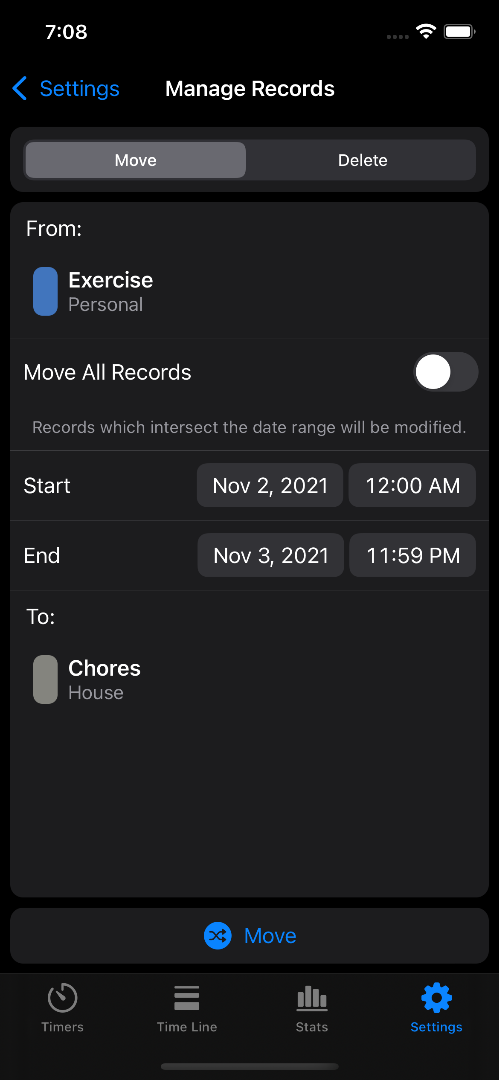Tap the back chevron arrow icon
Viewport: 499px width, 1080px height.
point(20,89)
